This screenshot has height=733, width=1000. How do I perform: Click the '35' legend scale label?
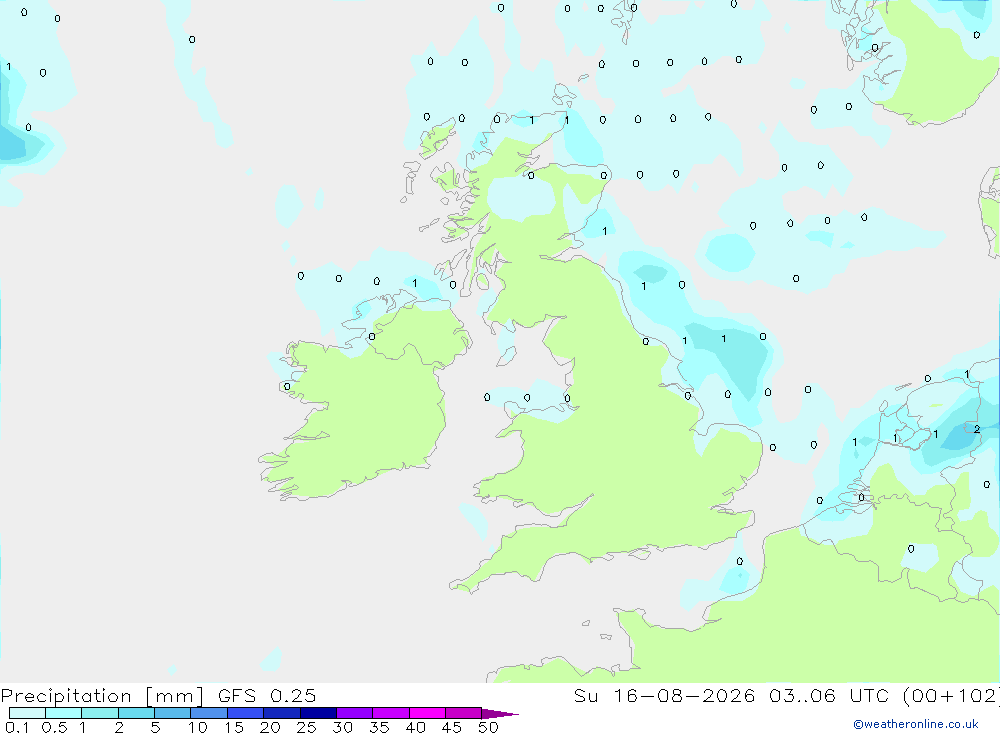(x=379, y=727)
